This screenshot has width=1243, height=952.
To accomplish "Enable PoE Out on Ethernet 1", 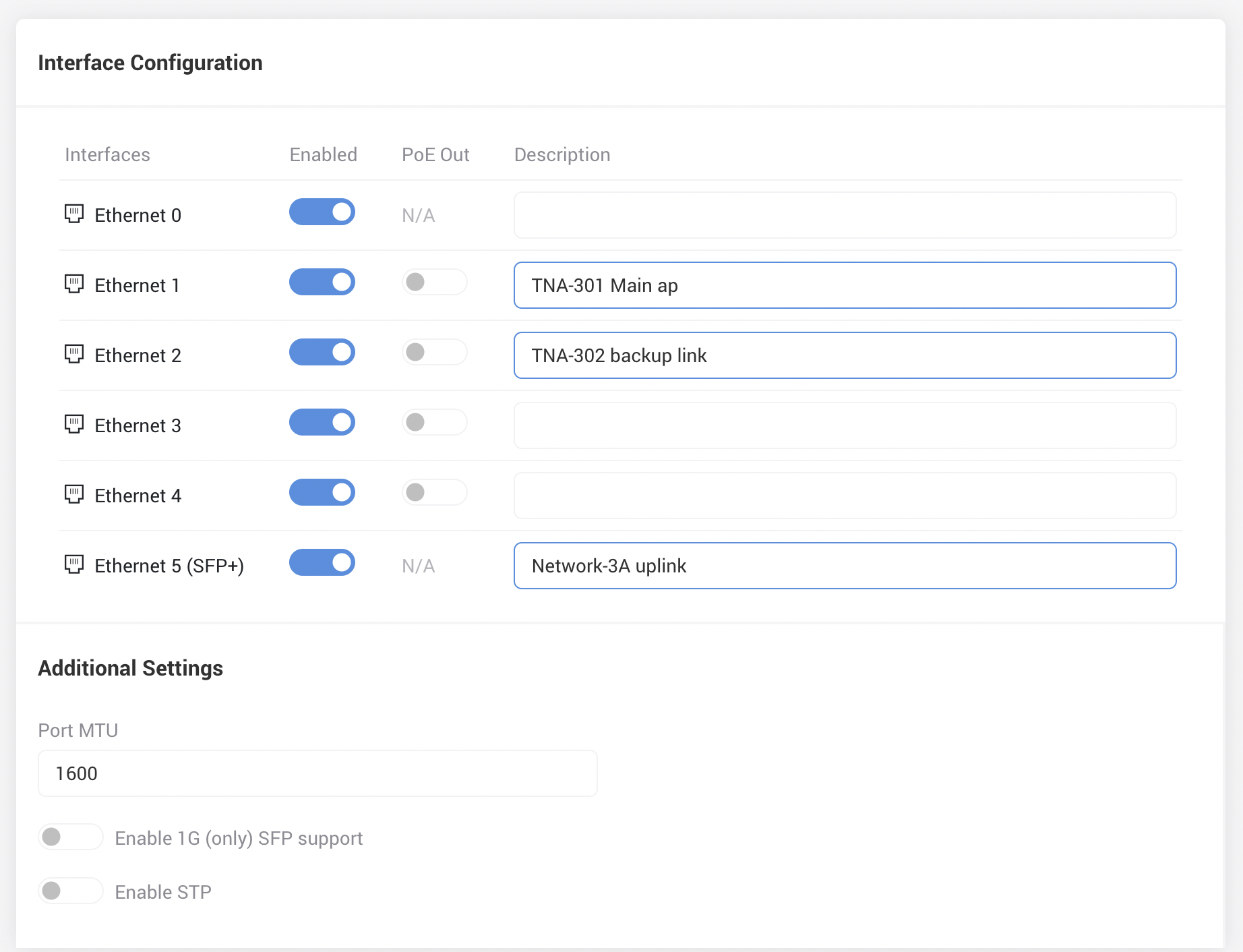I will click(x=434, y=282).
